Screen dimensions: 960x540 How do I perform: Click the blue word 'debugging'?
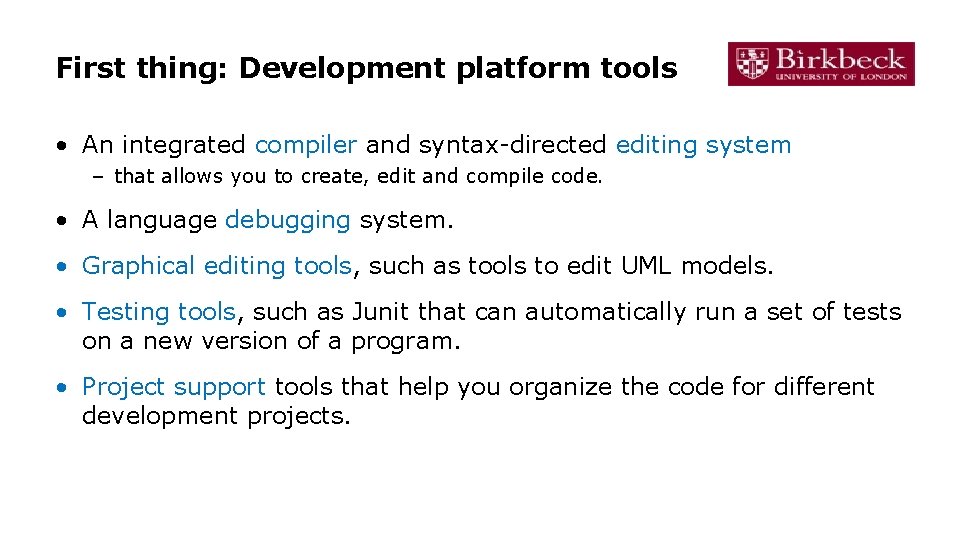[288, 220]
